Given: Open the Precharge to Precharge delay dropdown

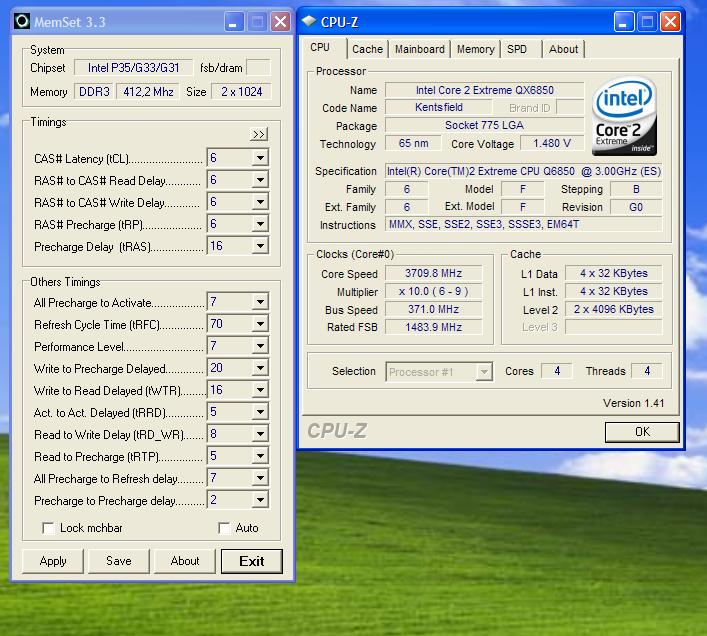Looking at the screenshot, I should point(260,500).
